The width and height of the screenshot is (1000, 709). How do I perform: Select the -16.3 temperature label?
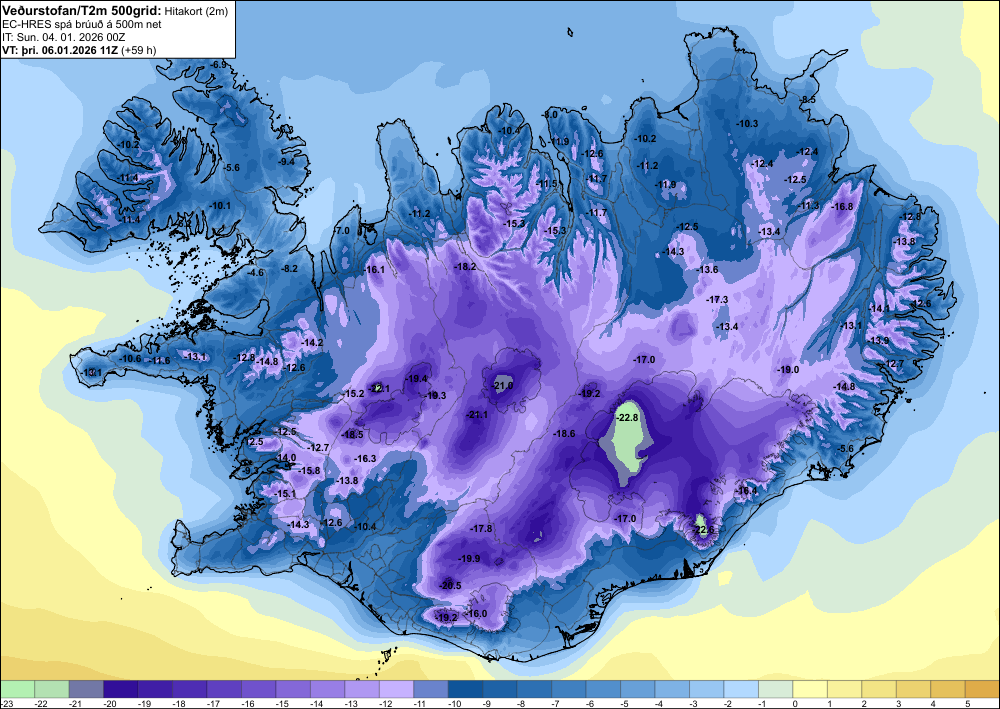pyautogui.click(x=365, y=459)
